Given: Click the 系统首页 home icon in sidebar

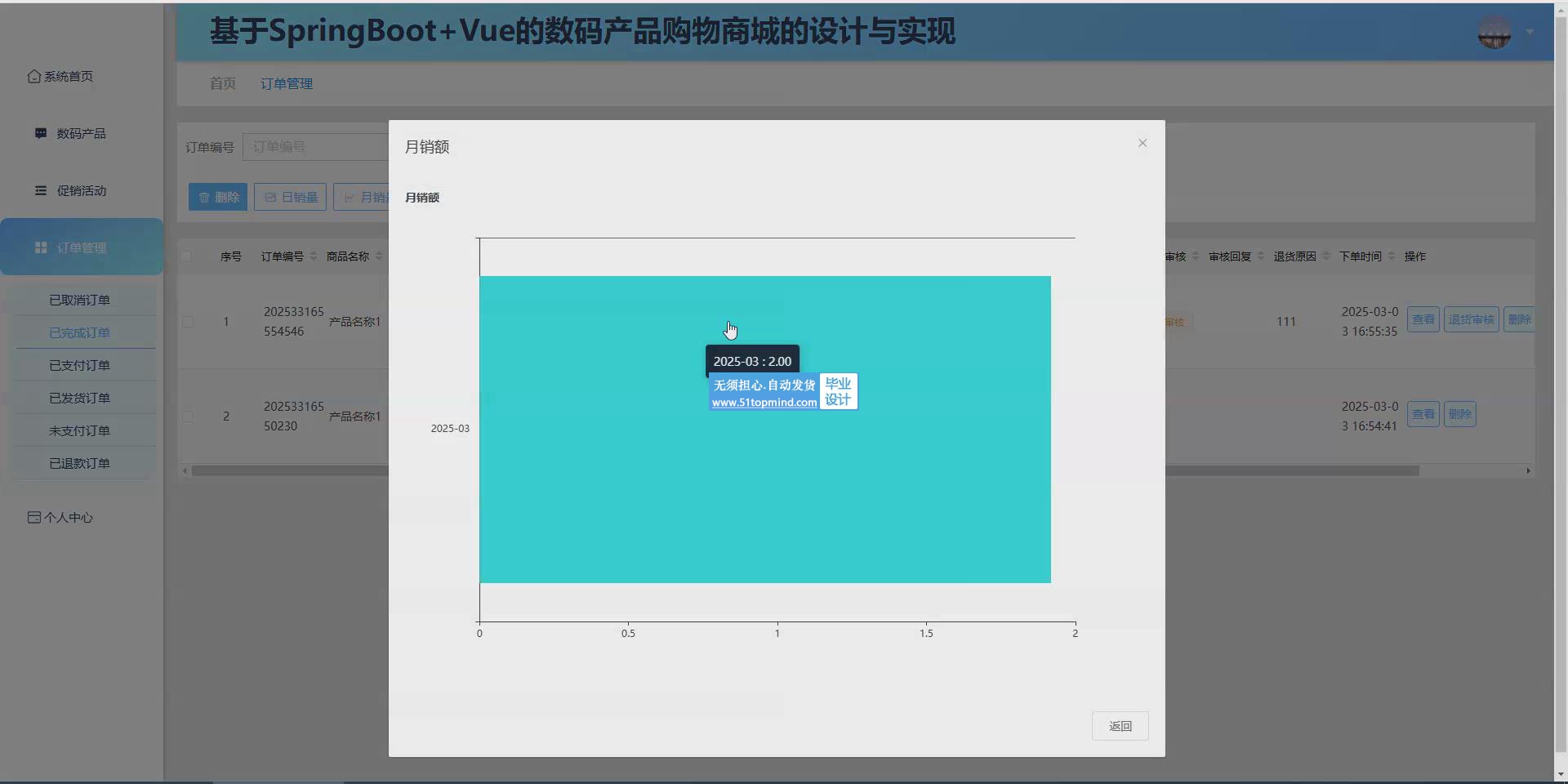Looking at the screenshot, I should [33, 76].
